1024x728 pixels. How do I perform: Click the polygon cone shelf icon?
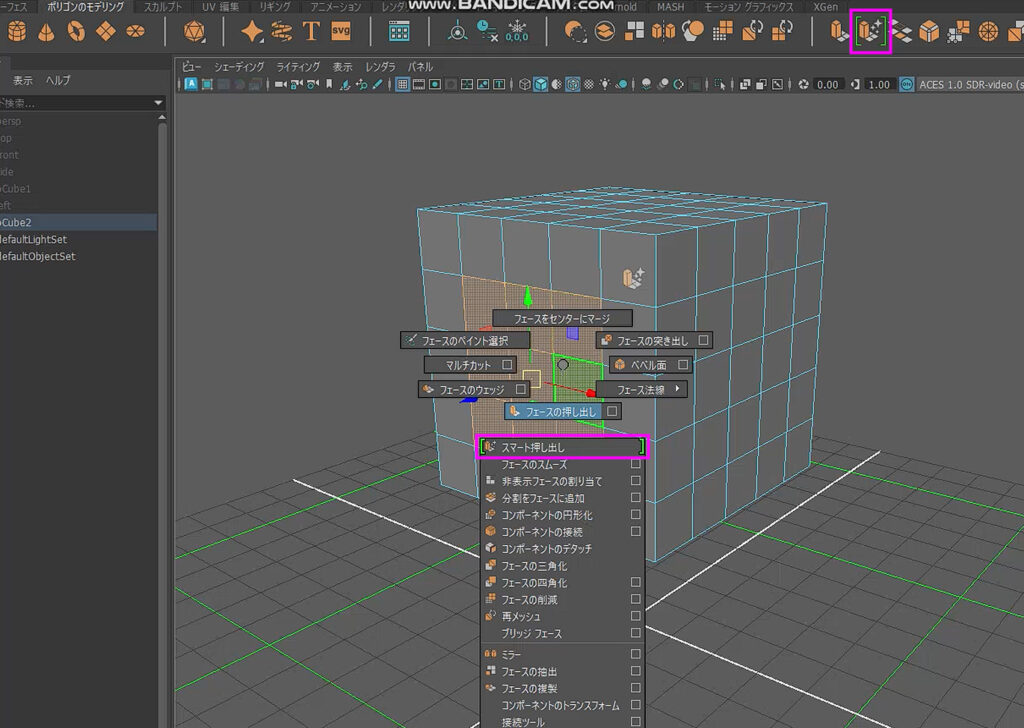coord(46,31)
